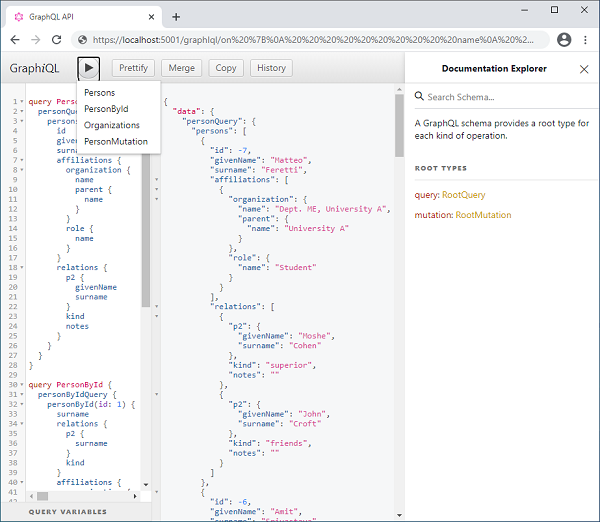Click the "friends" kind value in results

[x=286, y=443]
